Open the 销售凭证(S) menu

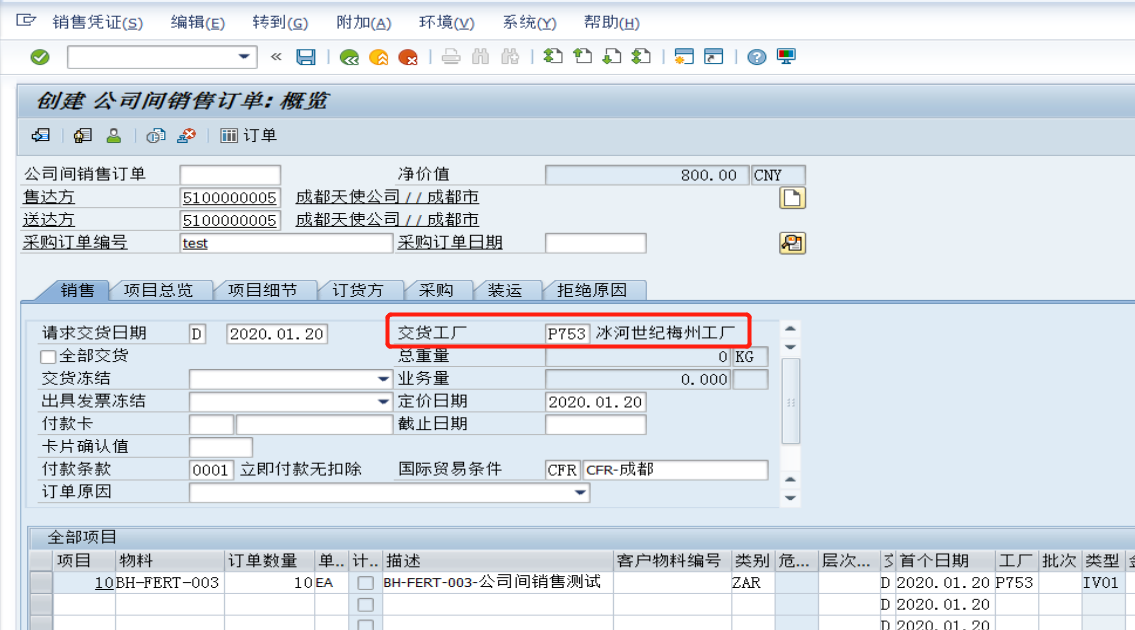pyautogui.click(x=98, y=22)
